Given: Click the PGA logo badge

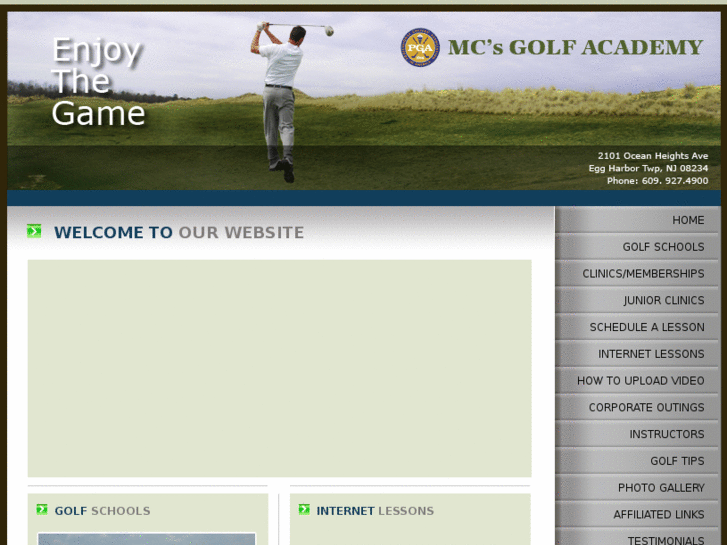Looking at the screenshot, I should pos(420,47).
